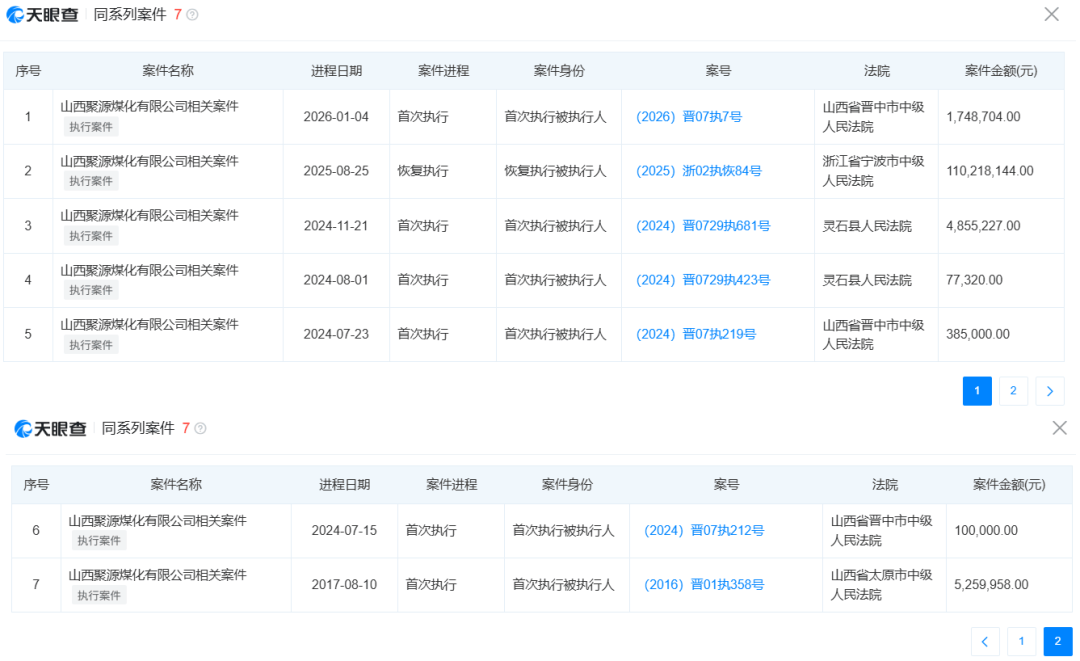Click the 天眼查 logo in top panel
The height and width of the screenshot is (661, 1080).
tap(43, 15)
